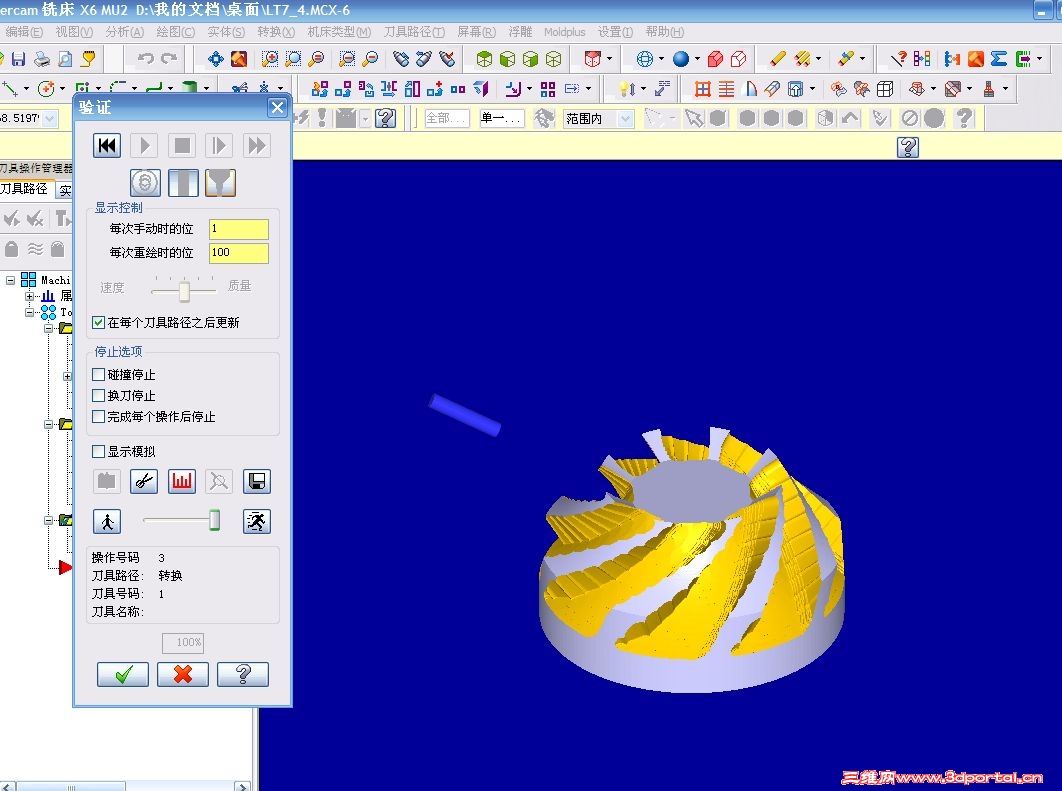Click the light bulb attributes icon
1062x791 pixels.
click(x=626, y=89)
